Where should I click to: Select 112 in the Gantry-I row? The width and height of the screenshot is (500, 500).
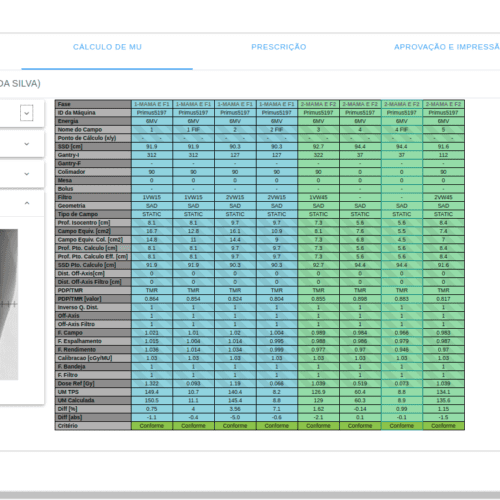point(443,155)
